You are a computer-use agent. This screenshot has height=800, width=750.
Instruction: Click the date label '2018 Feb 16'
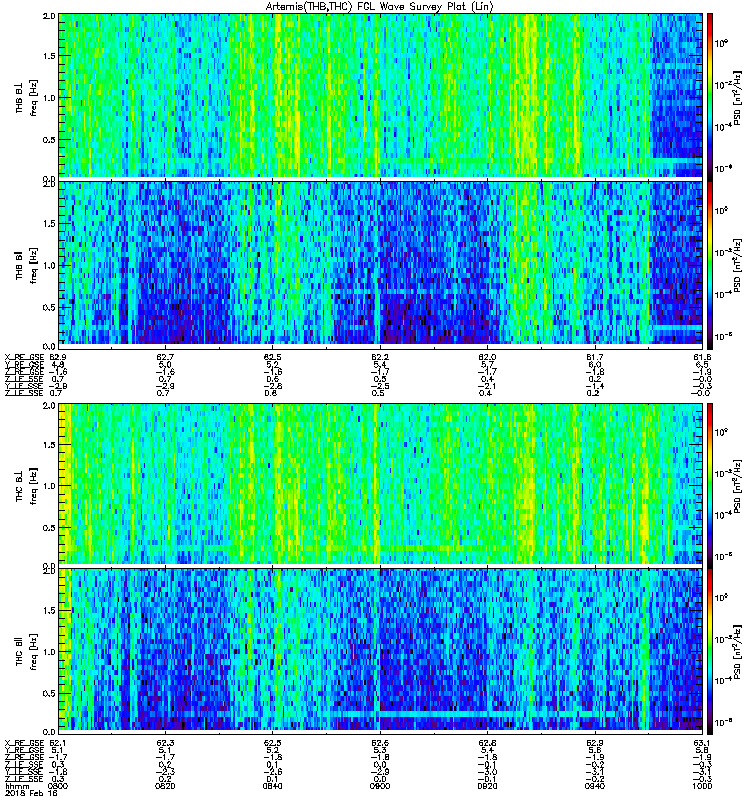31,793
